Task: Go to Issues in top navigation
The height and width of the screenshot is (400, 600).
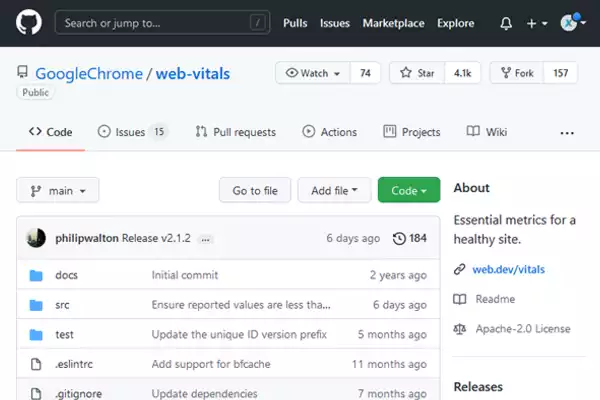Action: point(335,23)
